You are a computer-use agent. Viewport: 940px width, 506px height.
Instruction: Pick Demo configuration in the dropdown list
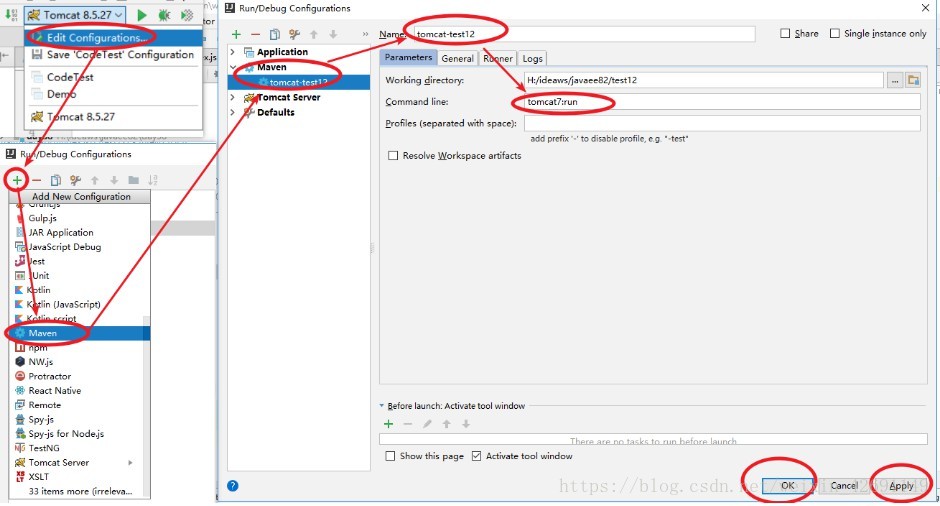(x=61, y=94)
